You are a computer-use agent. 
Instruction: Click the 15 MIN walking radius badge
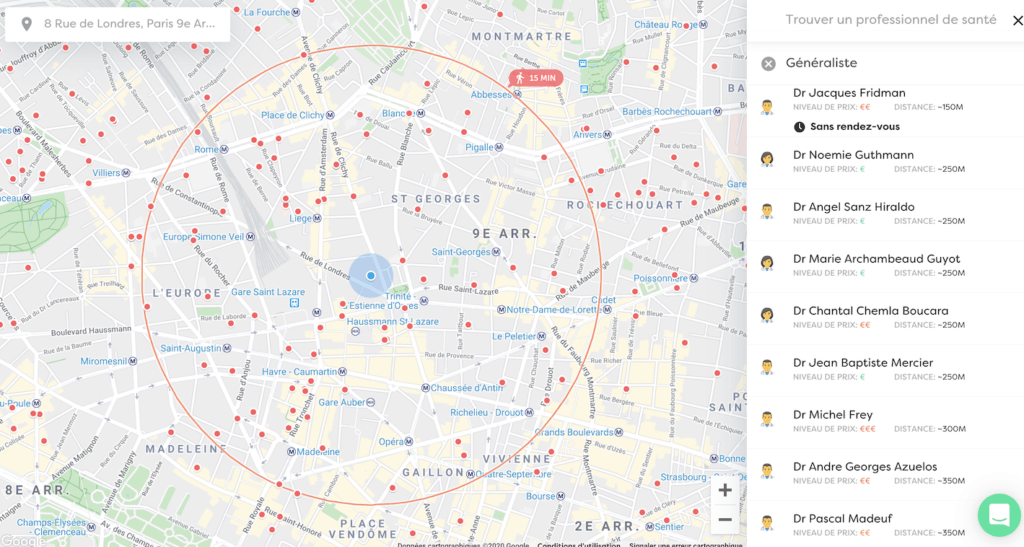[x=536, y=78]
